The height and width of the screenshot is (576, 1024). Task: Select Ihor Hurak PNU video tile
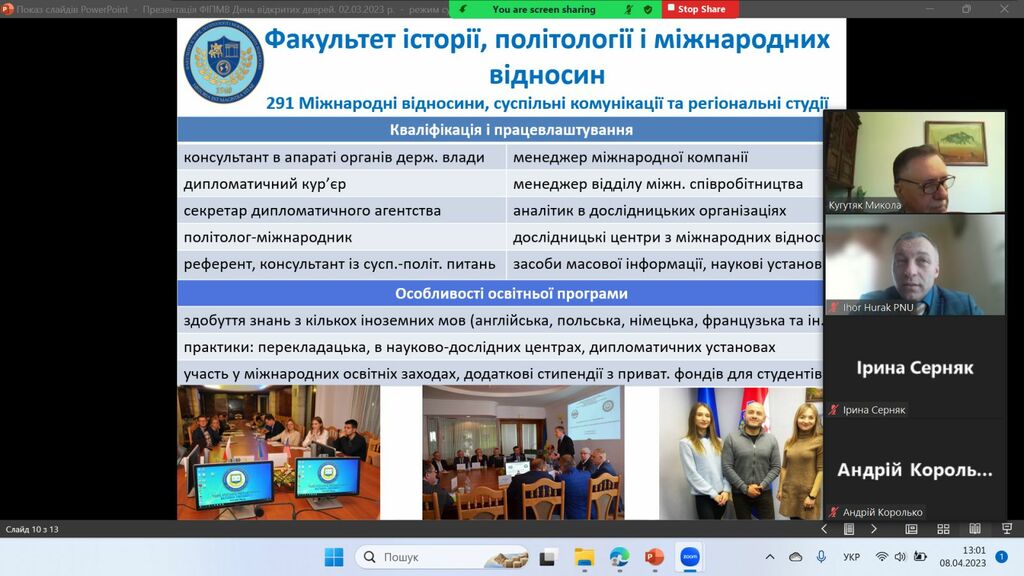click(914, 264)
